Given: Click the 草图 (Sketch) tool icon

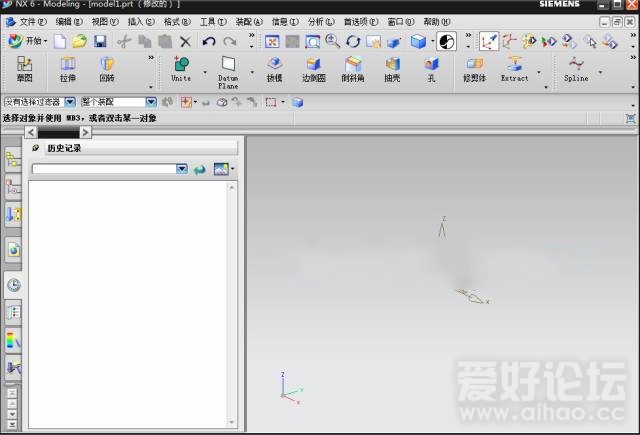Looking at the screenshot, I should [x=24, y=68].
